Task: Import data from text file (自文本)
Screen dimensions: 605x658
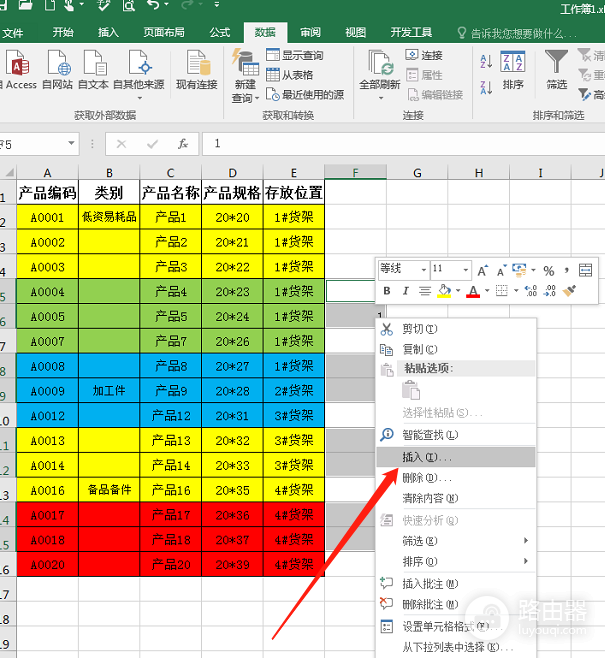Action: [x=93, y=70]
